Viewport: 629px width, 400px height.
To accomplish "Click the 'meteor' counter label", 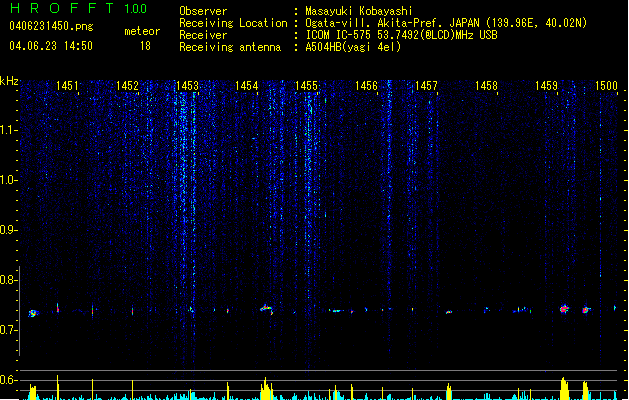I will 142,31.
